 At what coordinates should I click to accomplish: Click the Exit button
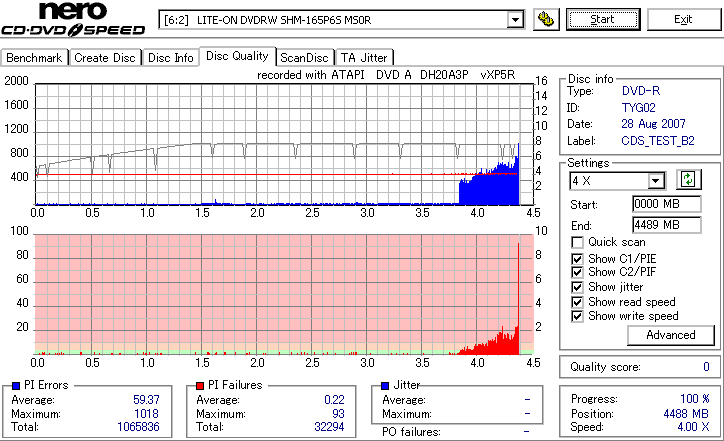683,19
